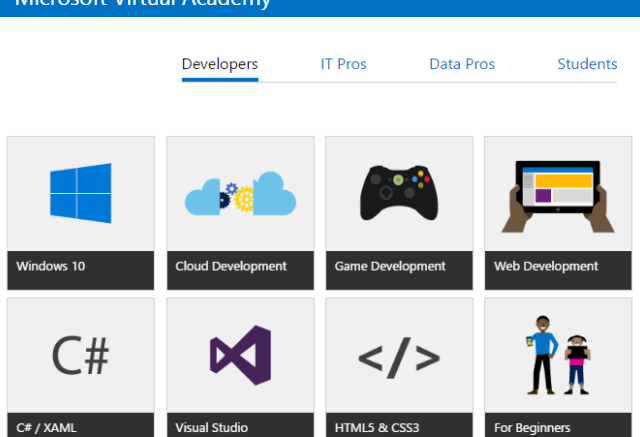This screenshot has height=437, width=640.
Task: Click the C# symbol tile
Action: coord(80,355)
